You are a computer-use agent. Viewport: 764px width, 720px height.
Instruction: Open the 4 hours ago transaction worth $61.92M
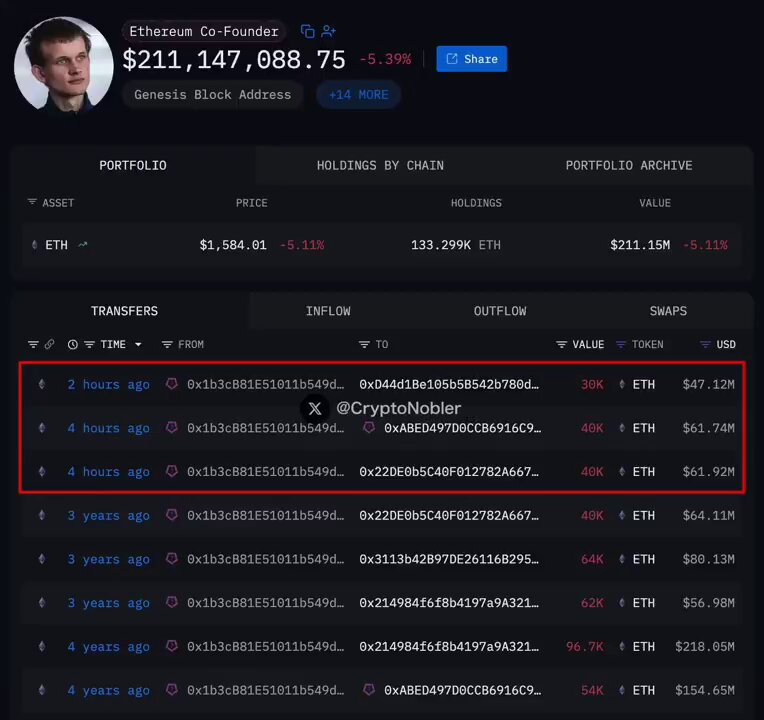coord(109,472)
